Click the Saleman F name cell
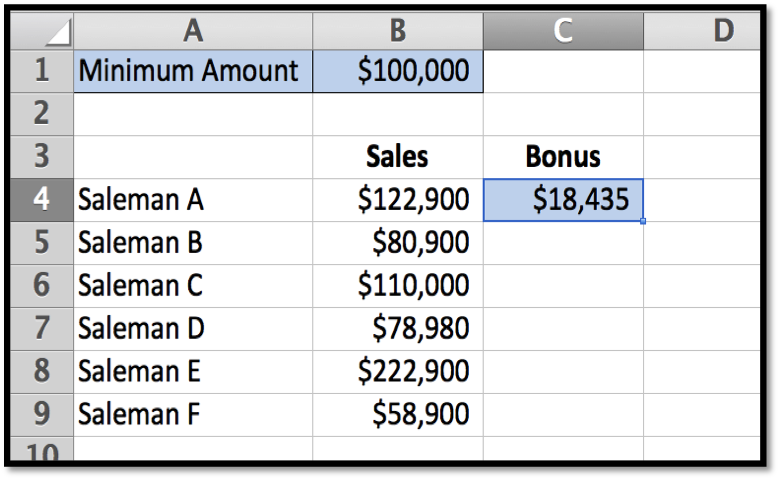 tap(192, 412)
